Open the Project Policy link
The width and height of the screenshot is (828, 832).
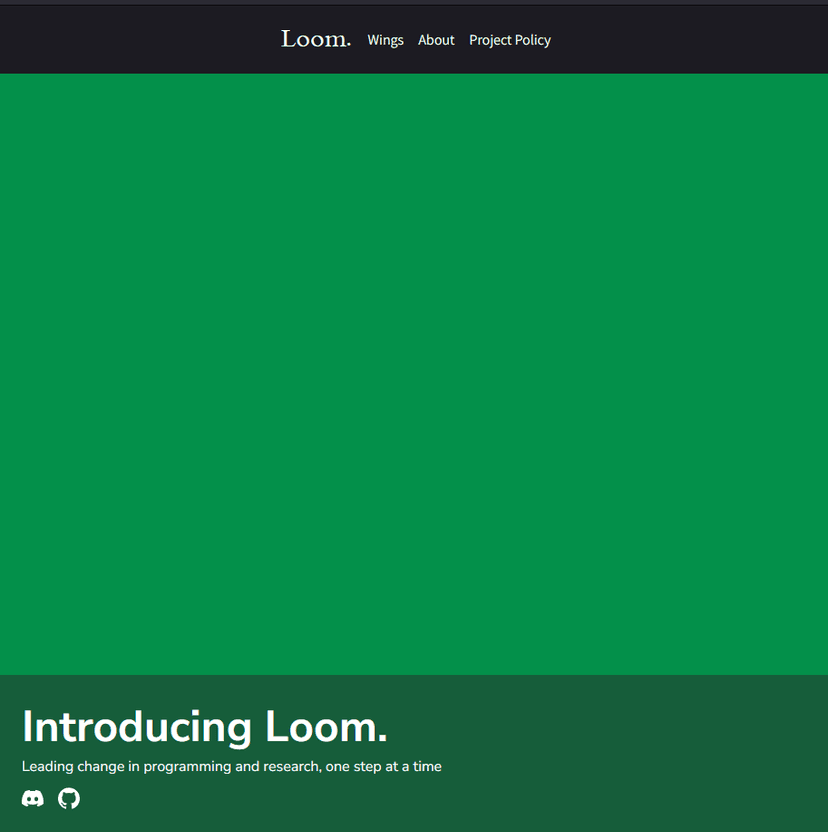point(510,40)
